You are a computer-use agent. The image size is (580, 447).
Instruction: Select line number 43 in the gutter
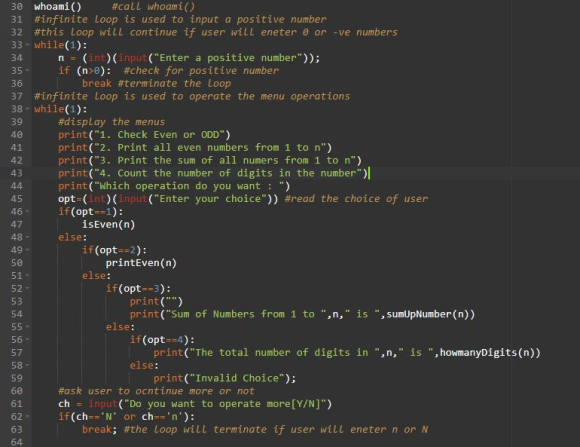[16, 173]
